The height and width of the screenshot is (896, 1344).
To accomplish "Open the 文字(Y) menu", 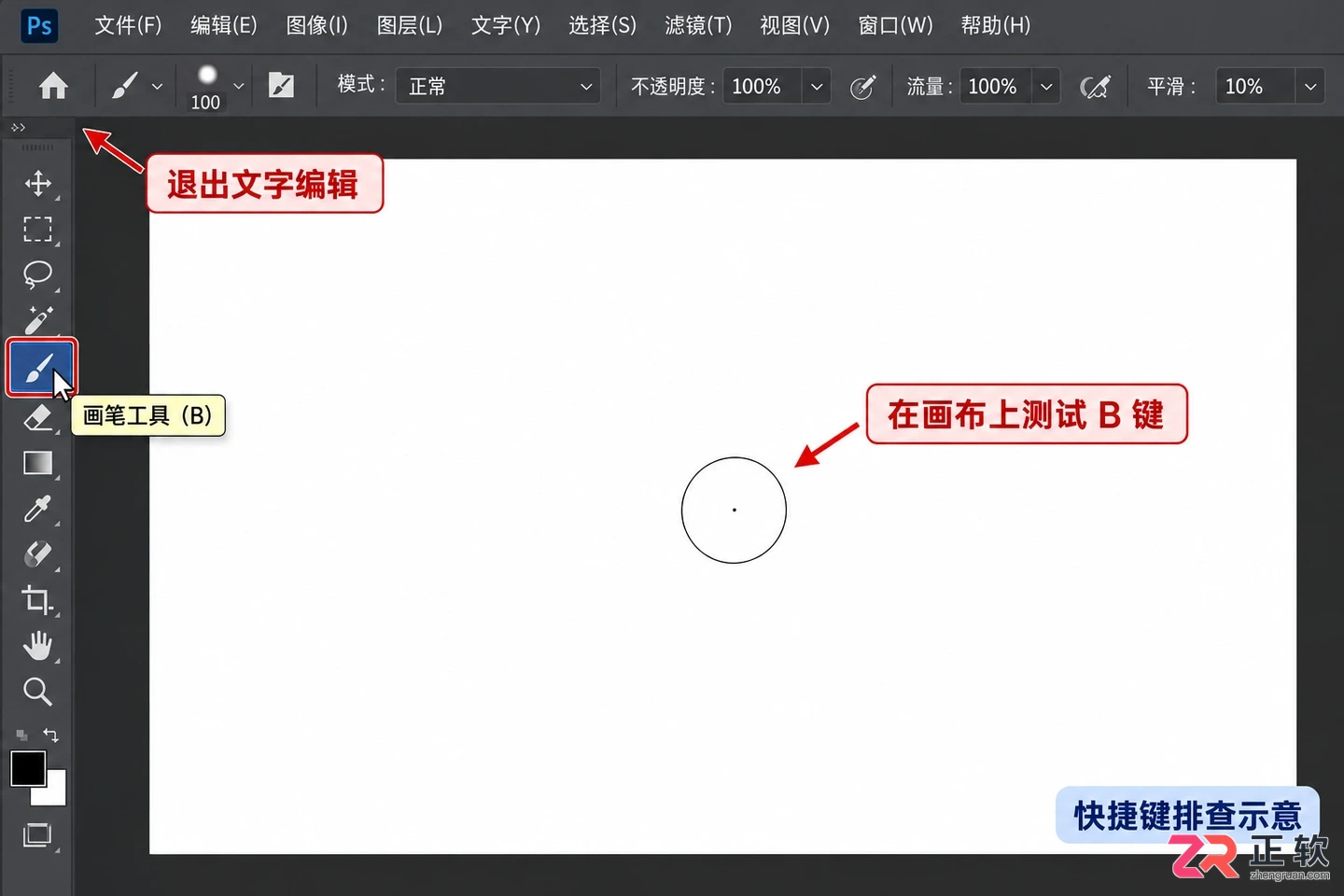I will coord(506,25).
